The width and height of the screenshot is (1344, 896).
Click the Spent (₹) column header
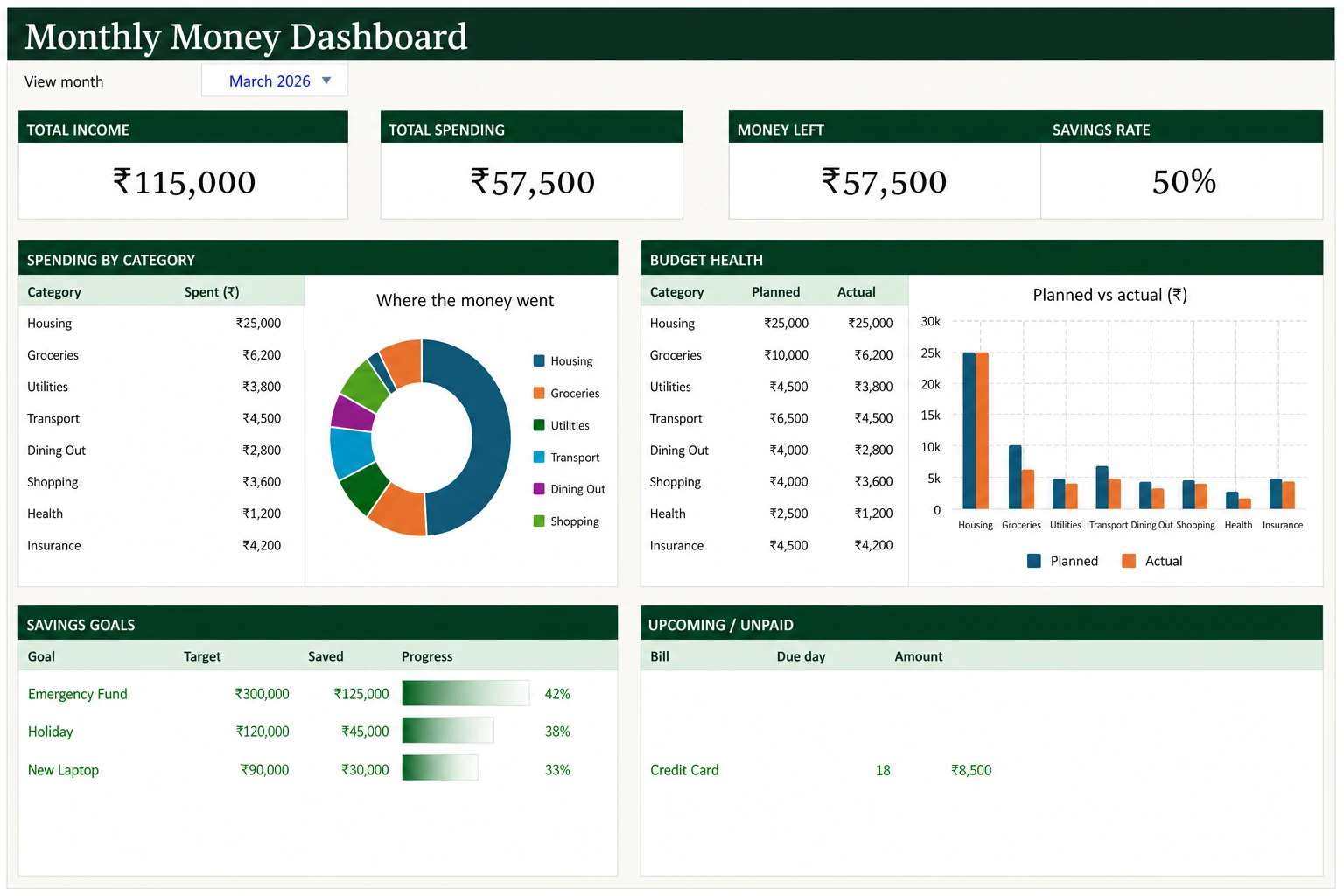click(x=212, y=292)
